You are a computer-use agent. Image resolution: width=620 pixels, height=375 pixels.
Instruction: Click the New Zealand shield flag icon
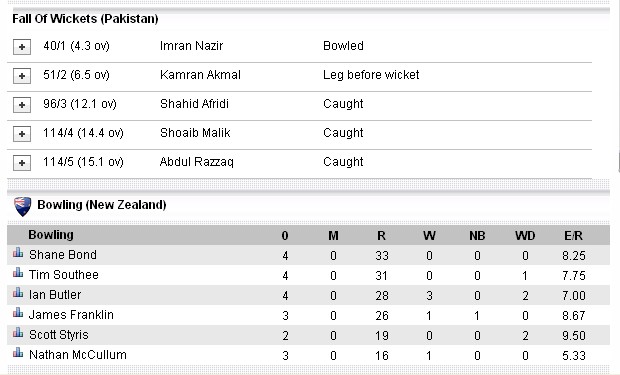coord(23,206)
